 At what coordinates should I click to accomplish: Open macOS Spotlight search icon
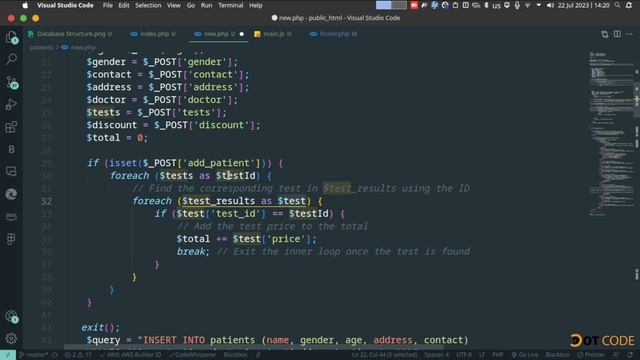pos(617,5)
